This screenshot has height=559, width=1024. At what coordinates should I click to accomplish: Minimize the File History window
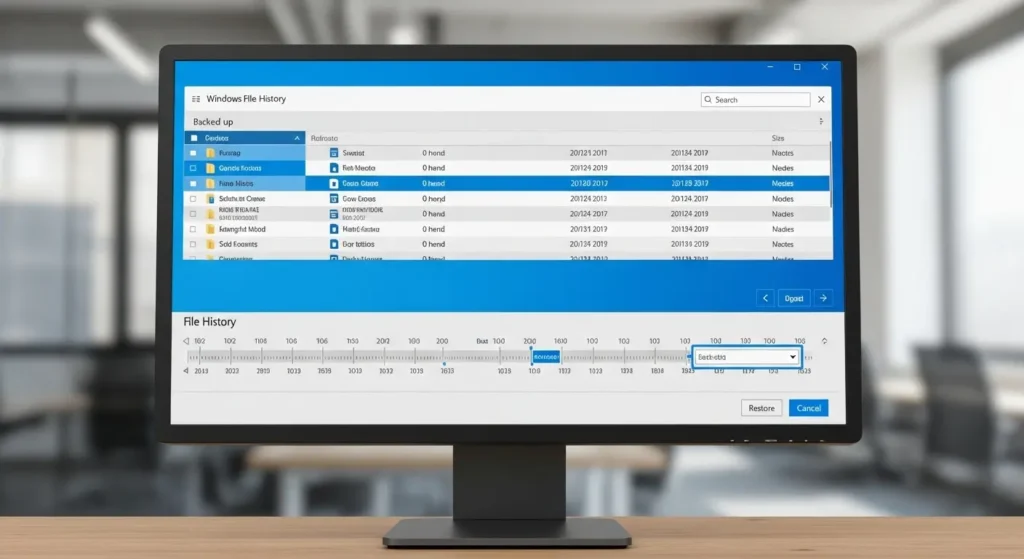pyautogui.click(x=771, y=67)
